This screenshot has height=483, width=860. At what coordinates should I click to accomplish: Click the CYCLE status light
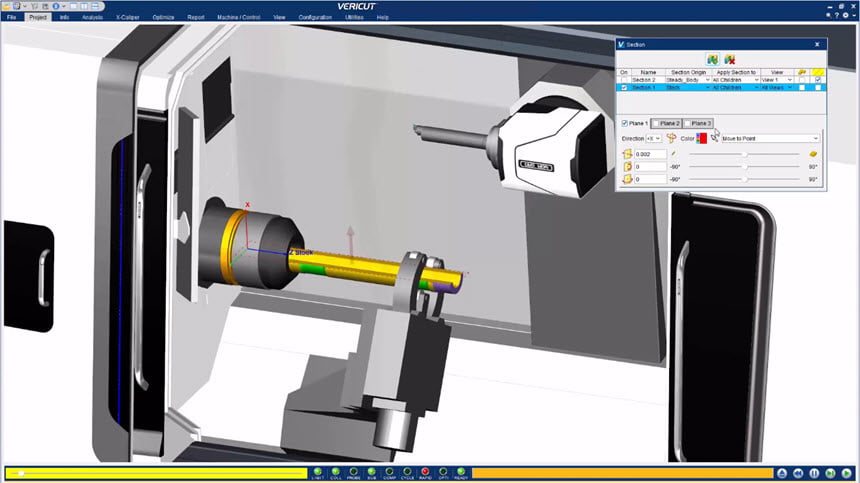click(x=408, y=472)
